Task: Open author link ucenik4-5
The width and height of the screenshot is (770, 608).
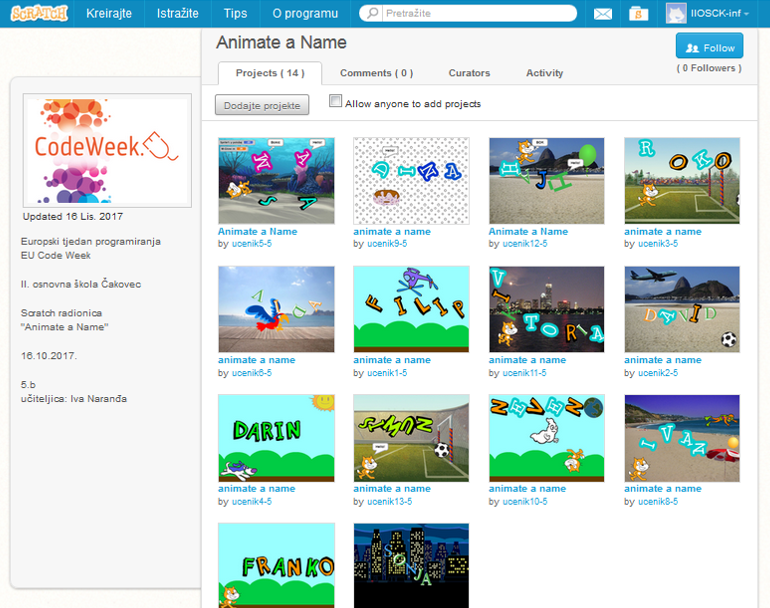Action: pyautogui.click(x=251, y=501)
